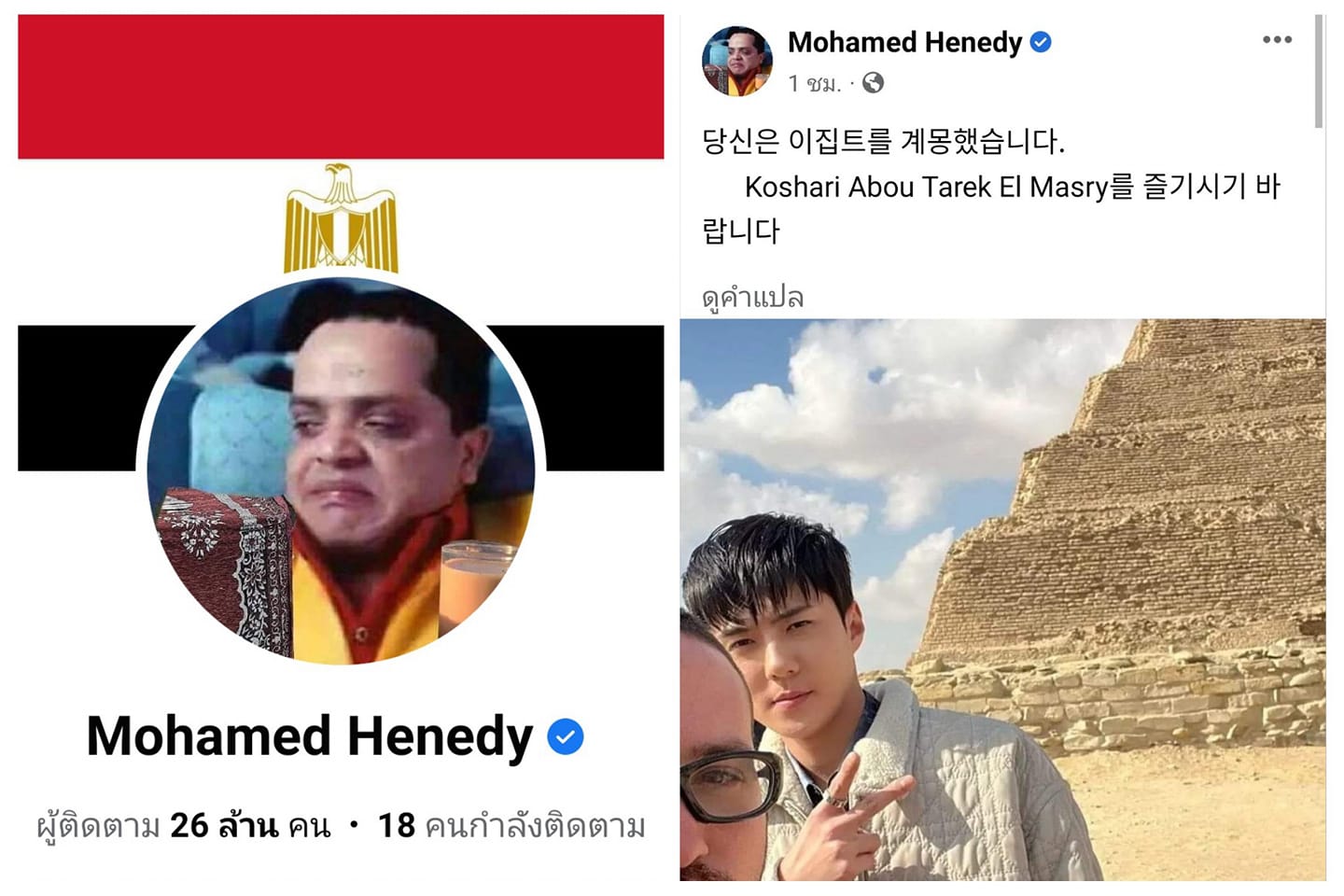Click the Korean post text first line
The height and width of the screenshot is (896, 1344).
click(883, 142)
